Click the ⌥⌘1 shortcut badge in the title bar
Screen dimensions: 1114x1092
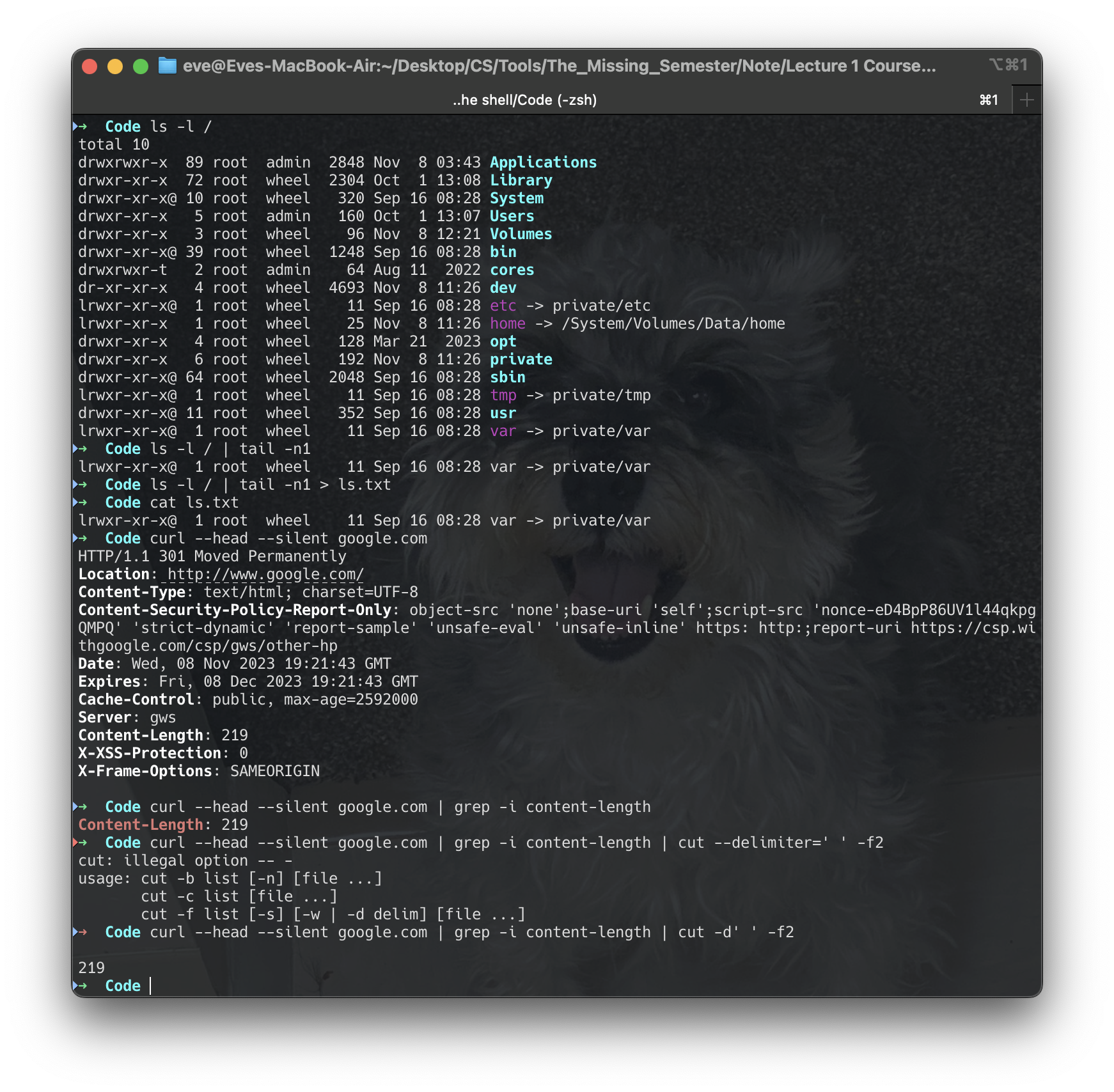[1008, 65]
